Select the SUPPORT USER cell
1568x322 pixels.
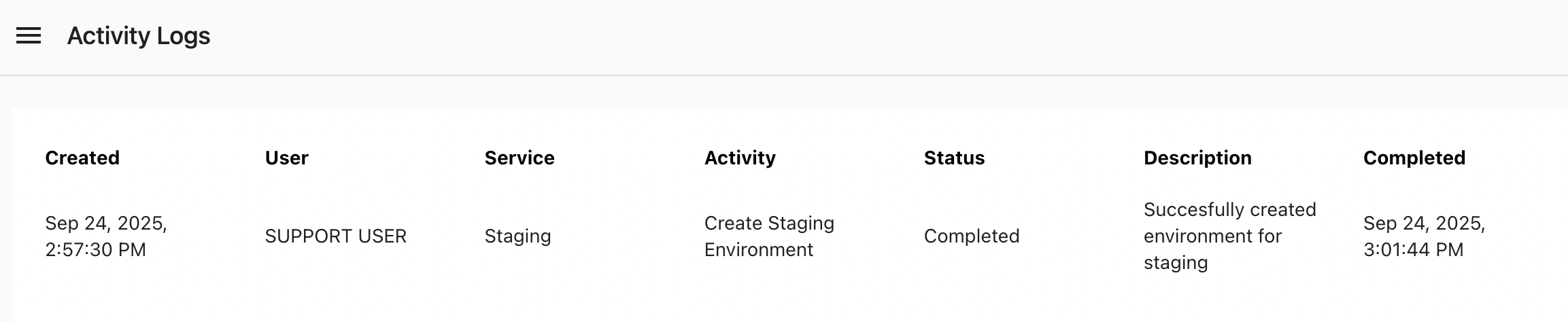tap(335, 236)
